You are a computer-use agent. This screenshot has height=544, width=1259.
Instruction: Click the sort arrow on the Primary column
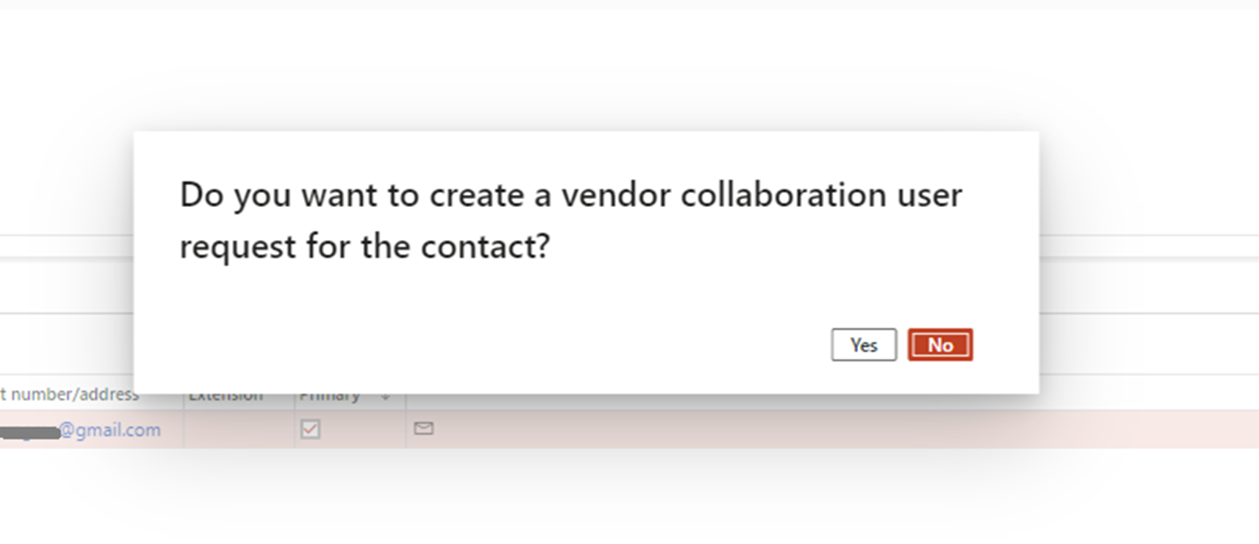click(x=386, y=397)
